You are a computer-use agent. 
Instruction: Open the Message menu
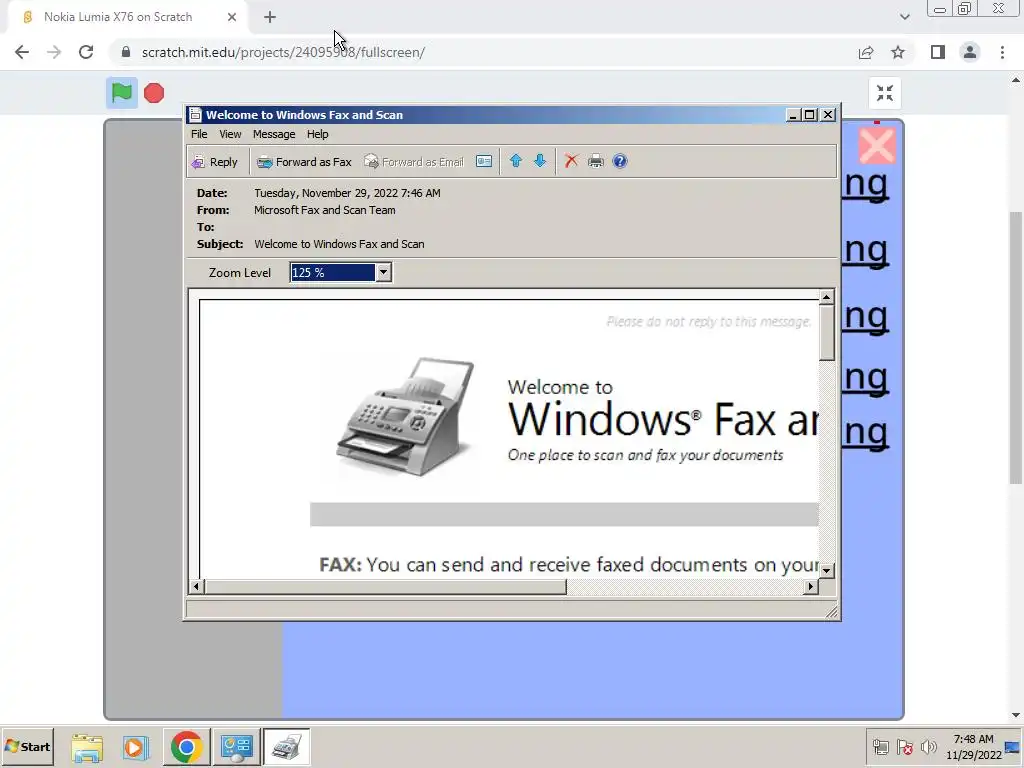point(274,134)
